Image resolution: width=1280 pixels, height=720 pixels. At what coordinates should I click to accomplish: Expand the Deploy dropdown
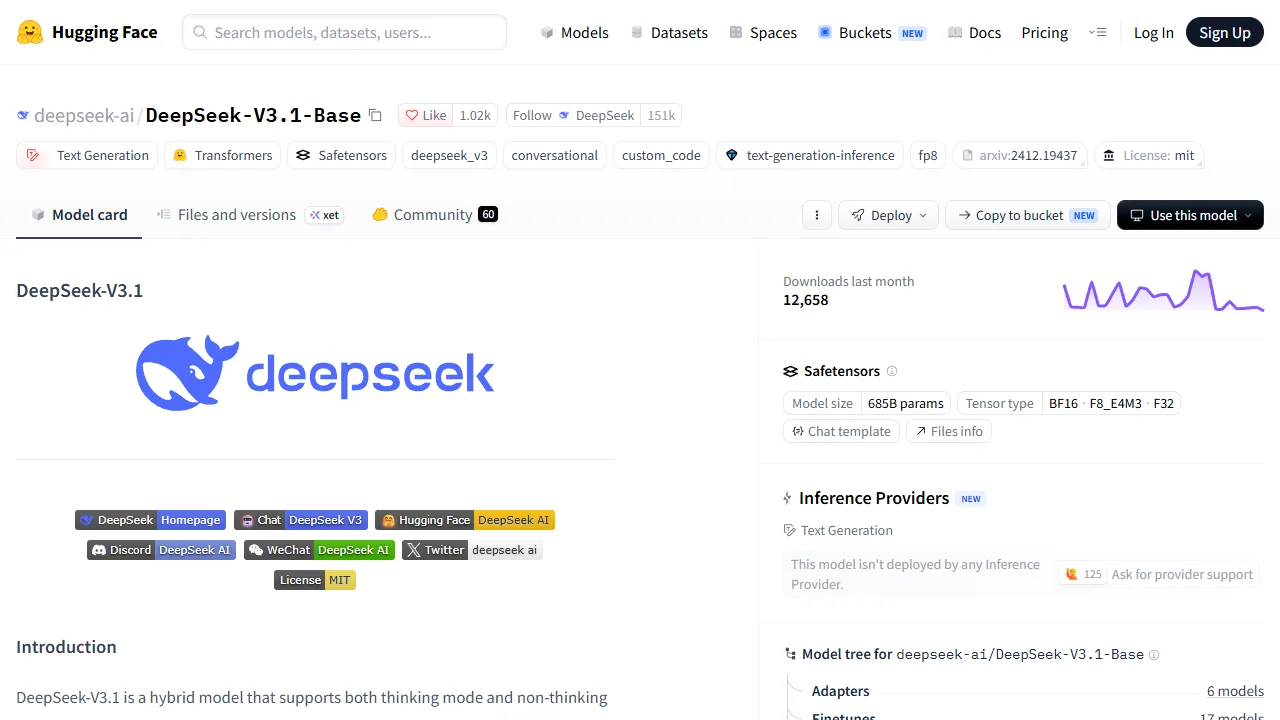pyautogui.click(x=889, y=215)
